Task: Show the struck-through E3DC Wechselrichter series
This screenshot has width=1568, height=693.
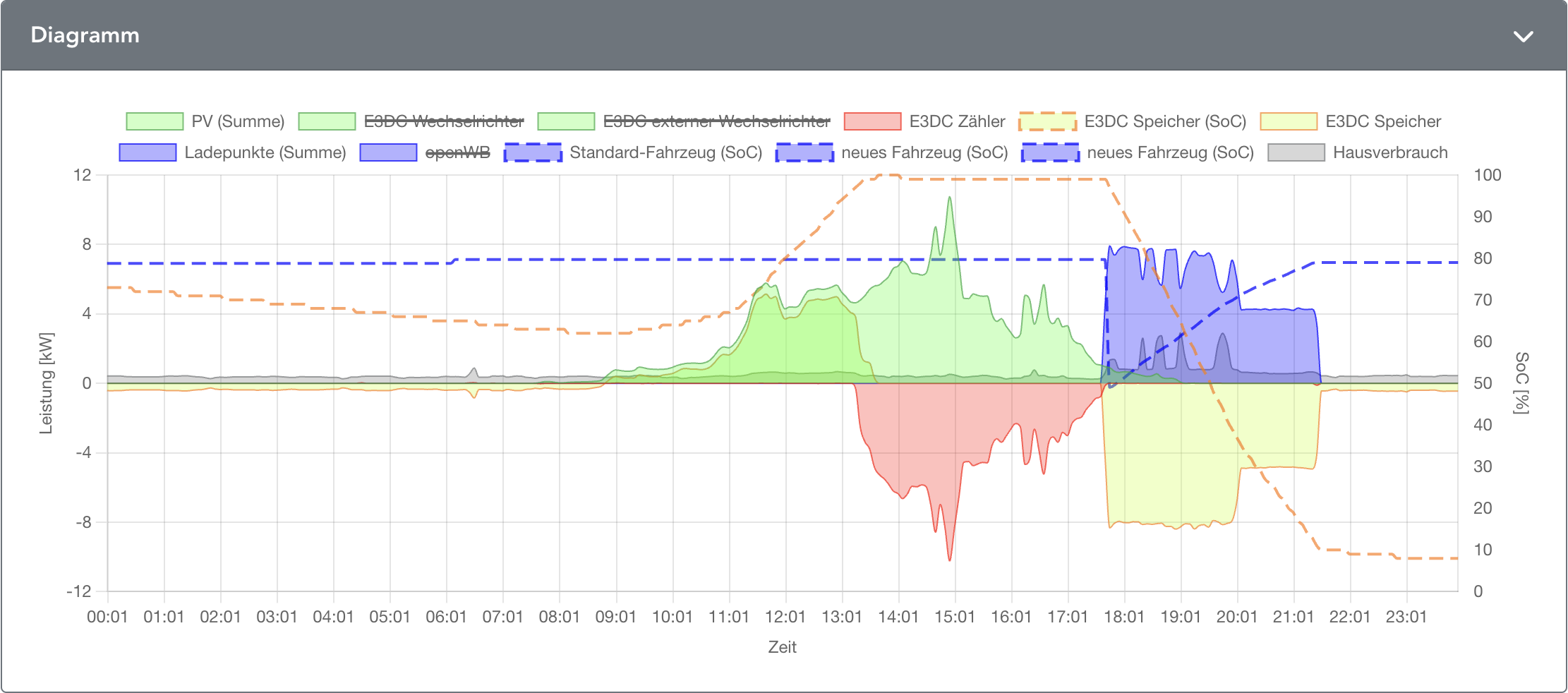Action: [x=443, y=121]
